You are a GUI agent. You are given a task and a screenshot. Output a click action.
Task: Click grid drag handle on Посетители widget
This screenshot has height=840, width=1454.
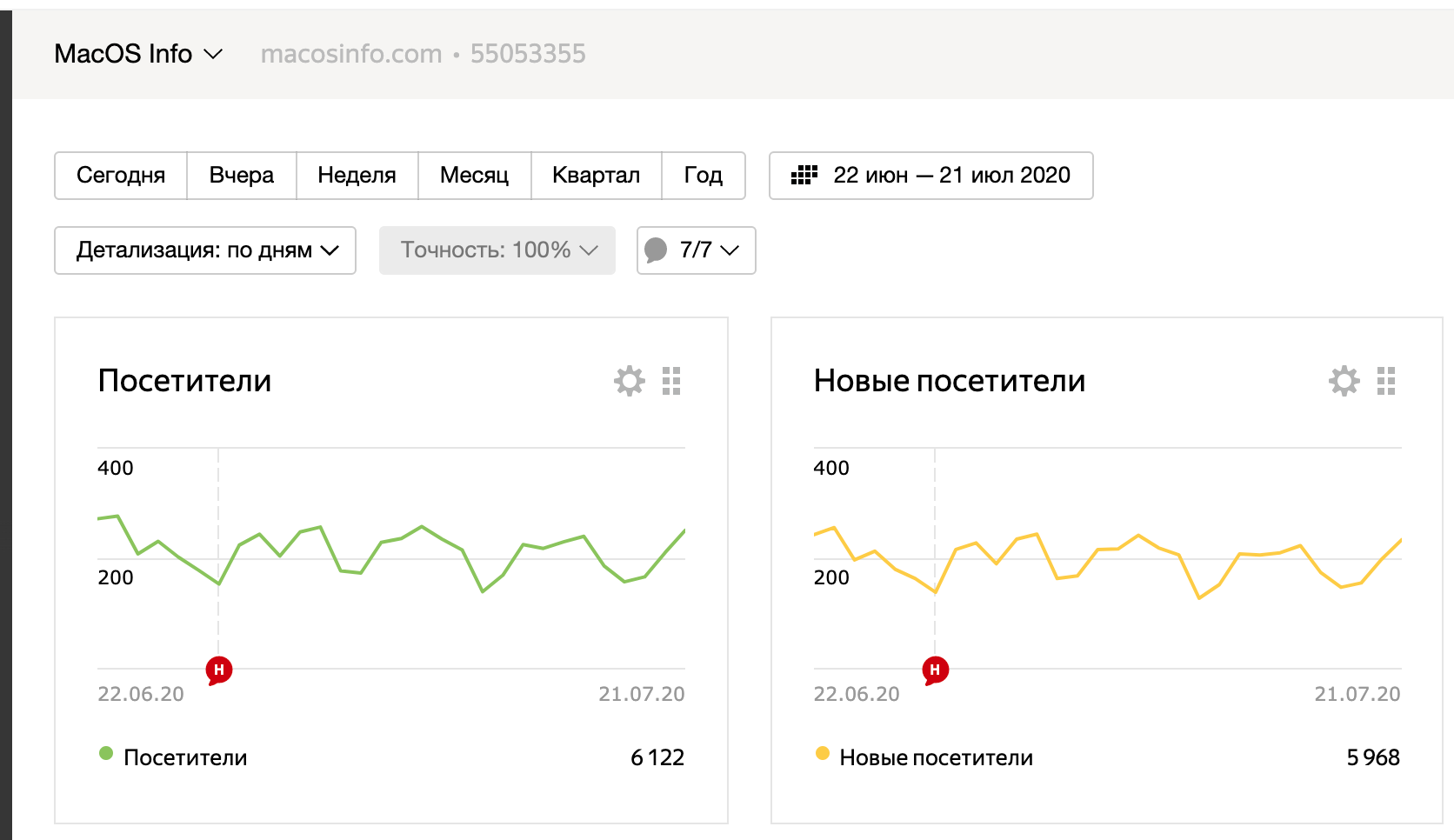(x=671, y=381)
